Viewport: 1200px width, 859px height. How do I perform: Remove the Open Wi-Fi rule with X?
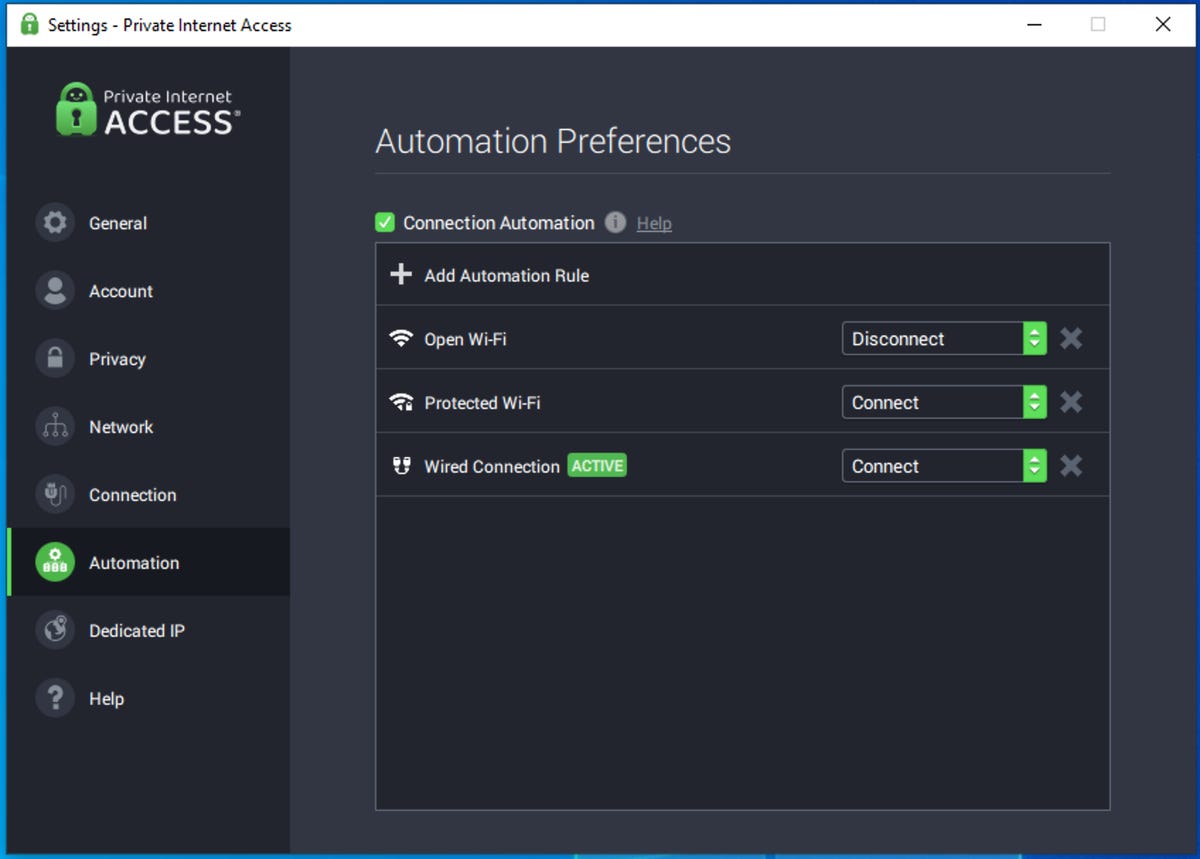point(1071,338)
